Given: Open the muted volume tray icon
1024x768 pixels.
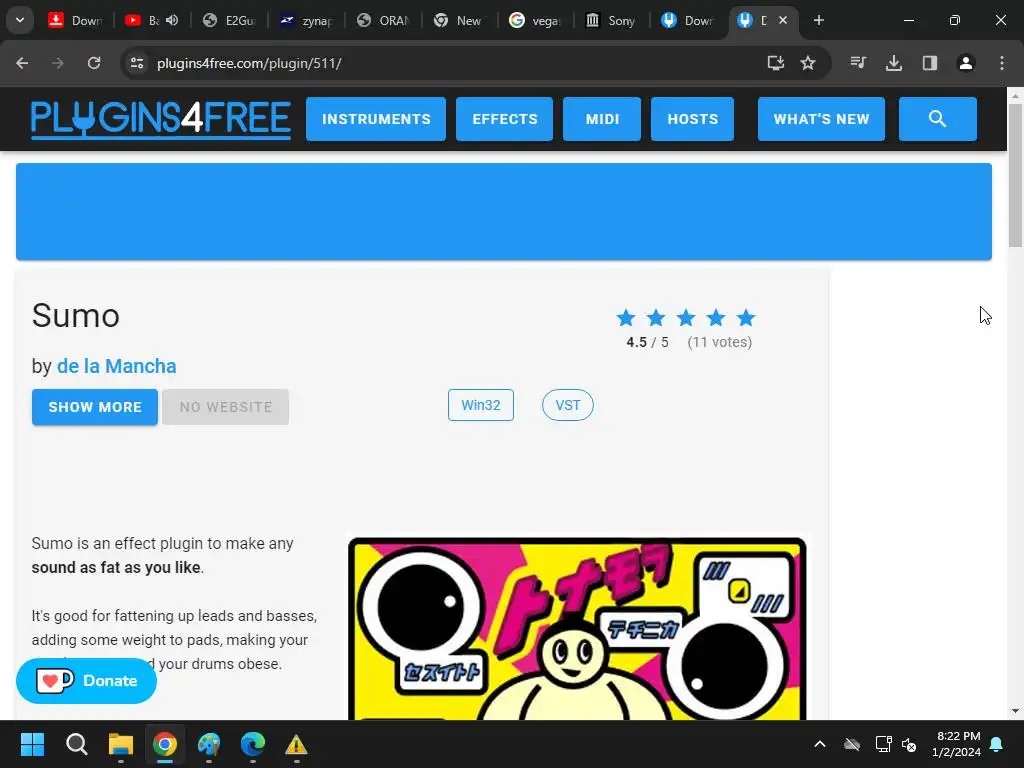Looking at the screenshot, I should pyautogui.click(x=909, y=744).
